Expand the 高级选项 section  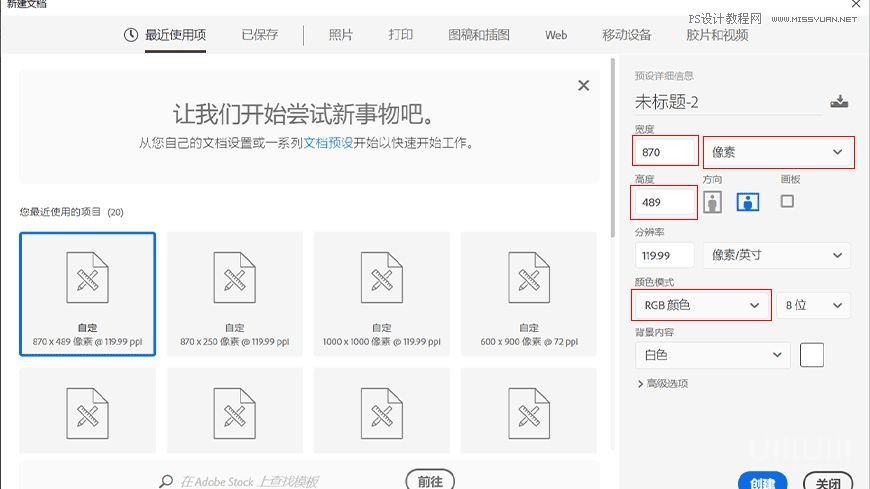(x=662, y=384)
